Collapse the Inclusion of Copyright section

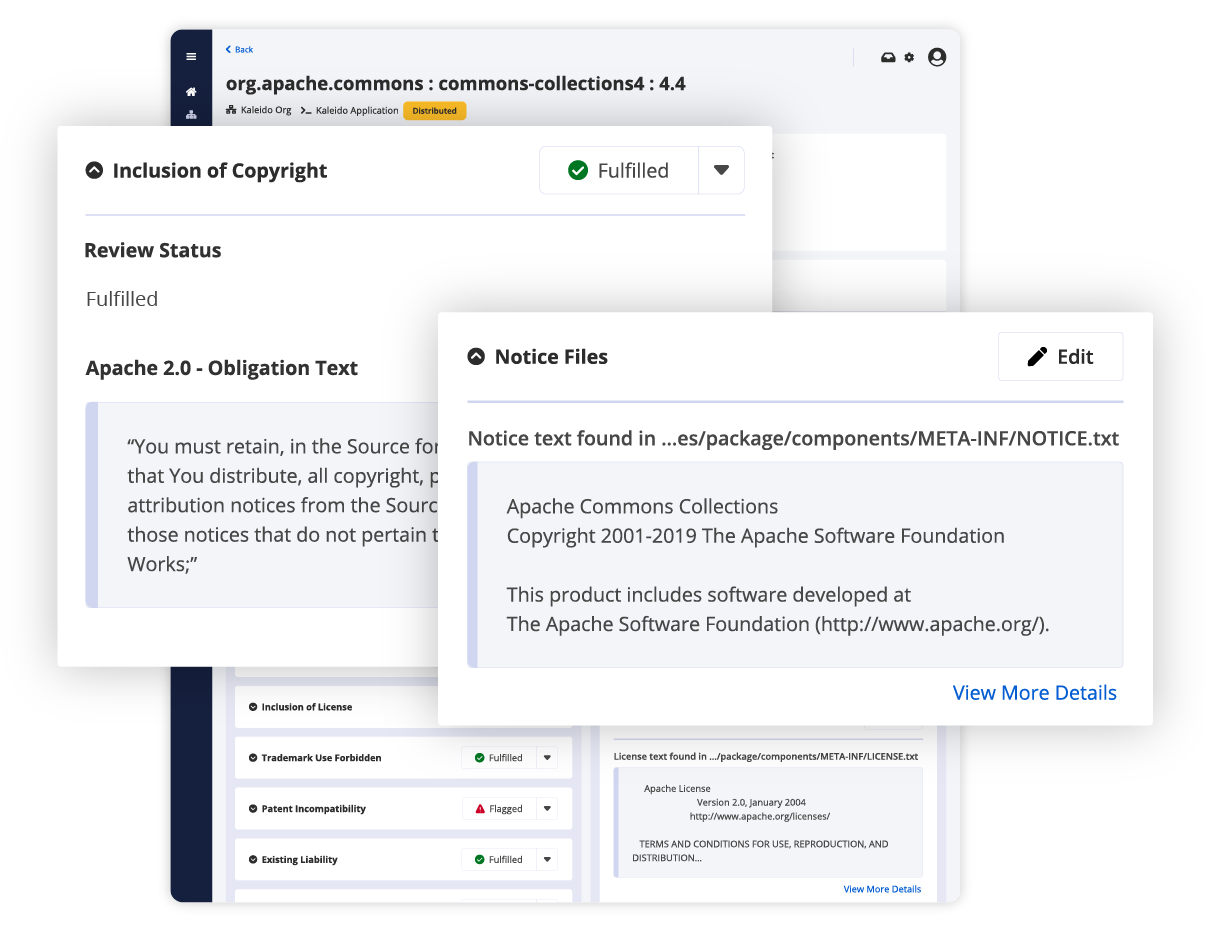(94, 171)
